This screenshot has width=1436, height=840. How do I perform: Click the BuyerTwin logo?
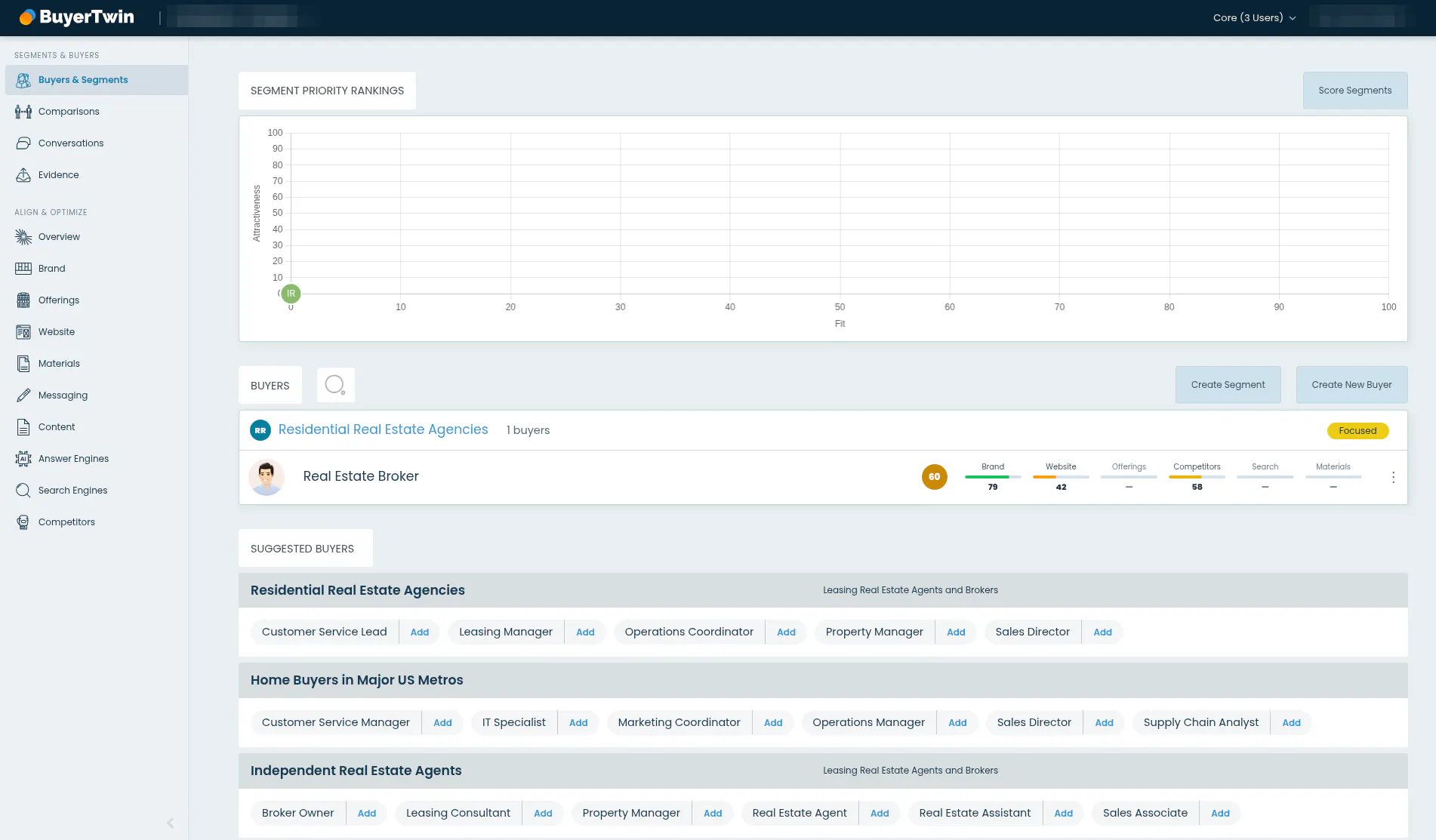coord(76,17)
